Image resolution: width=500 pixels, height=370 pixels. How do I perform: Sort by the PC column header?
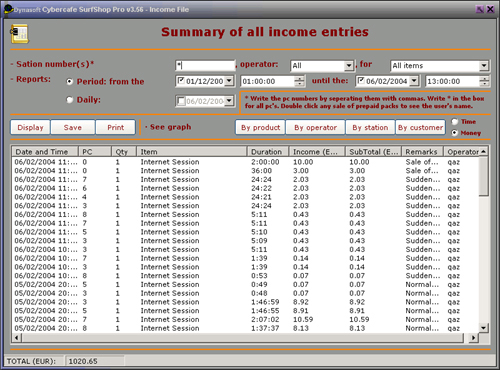tap(95, 152)
